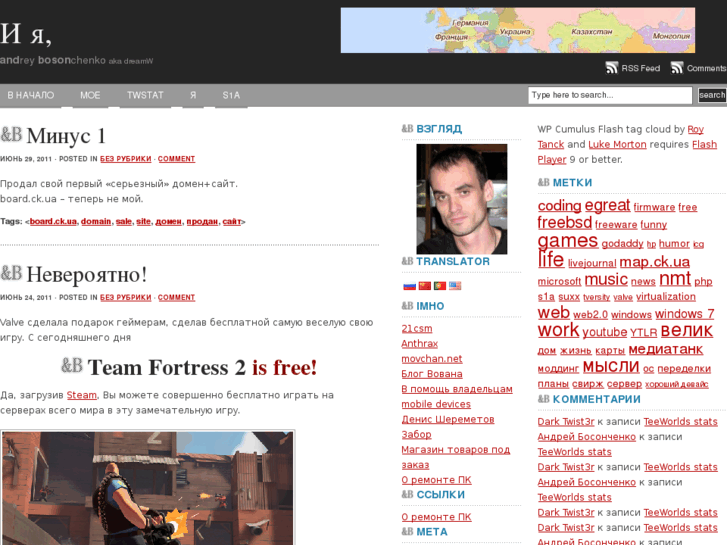This screenshot has width=727, height=545.
Task: Select the windows 7 tag
Action: click(x=684, y=314)
